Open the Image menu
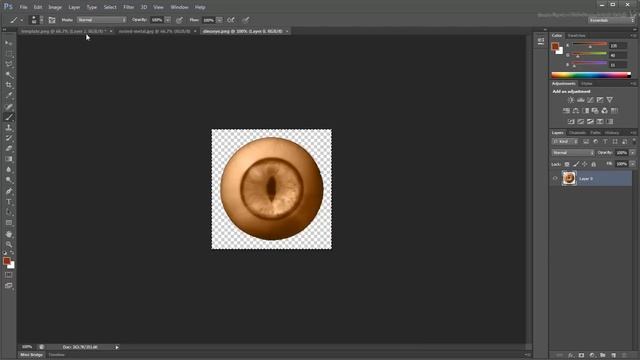Viewport: 640px width, 360px height. click(55, 7)
